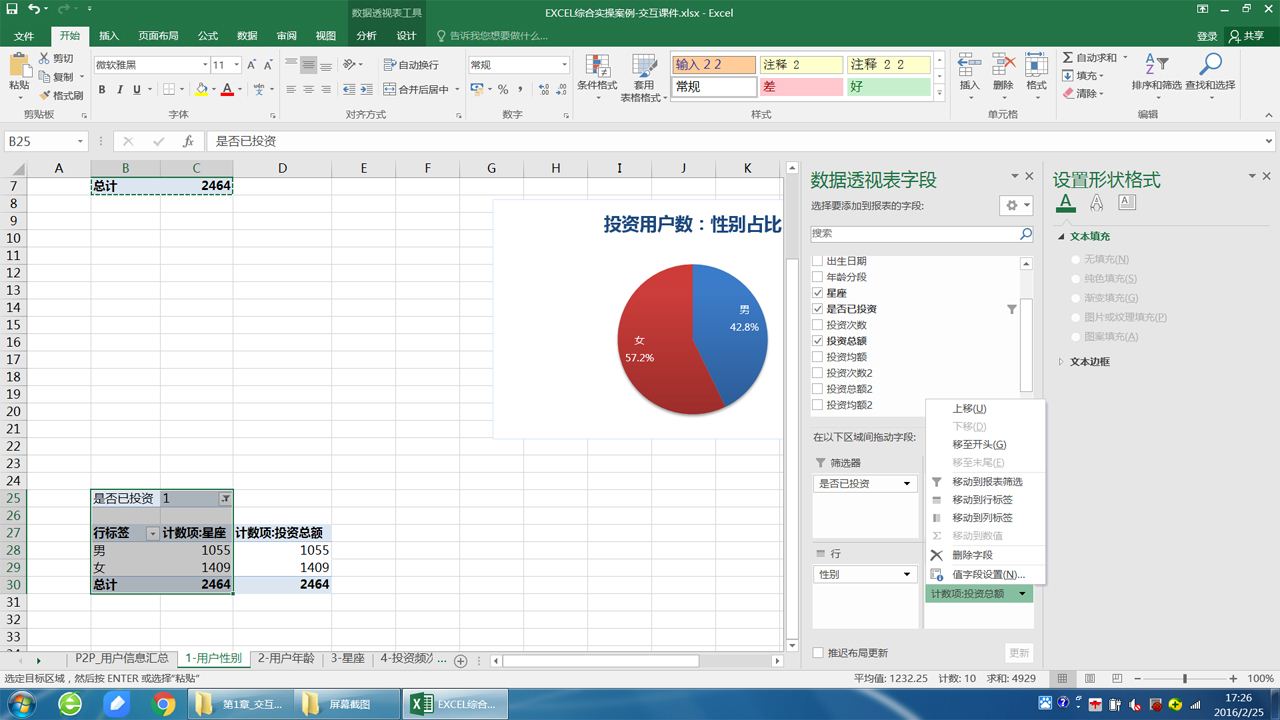Uncheck the 星座 field
The width and height of the screenshot is (1280, 720).
pos(817,293)
